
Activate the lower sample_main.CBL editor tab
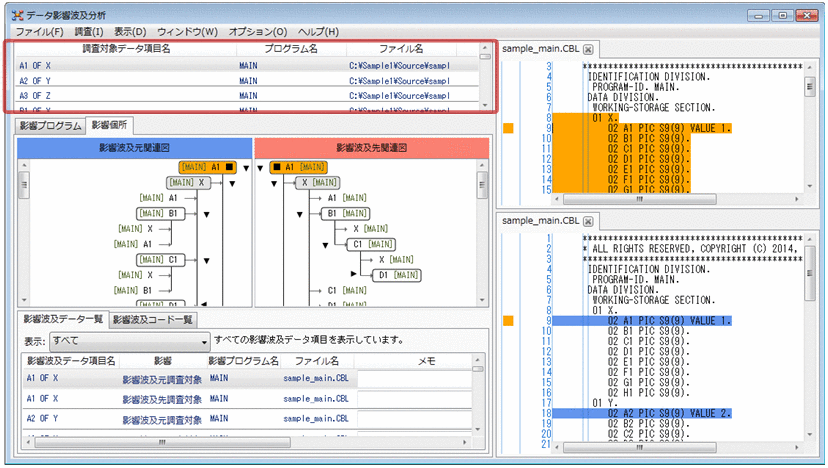coord(540,221)
